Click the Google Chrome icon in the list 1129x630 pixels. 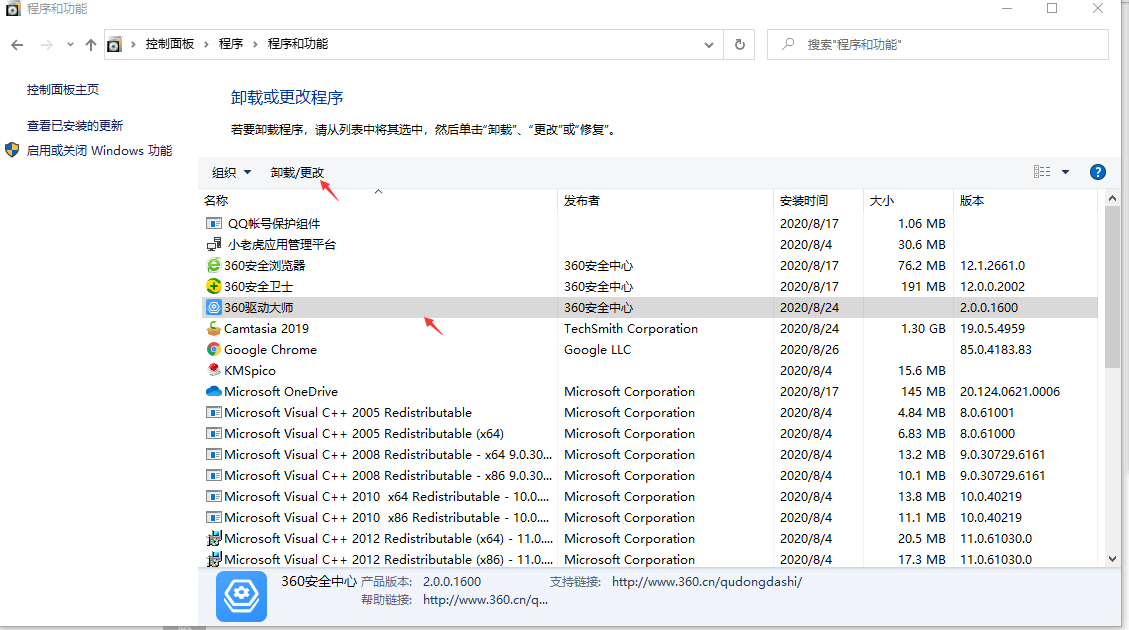coord(214,349)
